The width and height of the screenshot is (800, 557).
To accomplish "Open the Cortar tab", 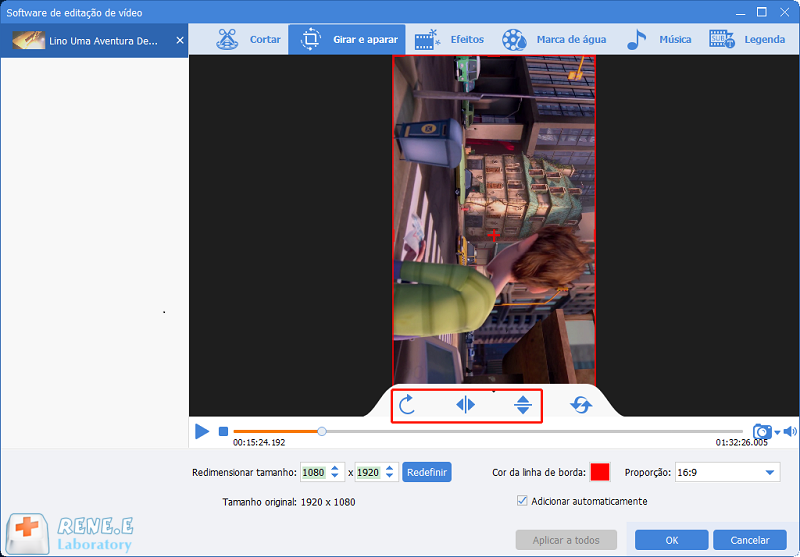I will pos(248,39).
